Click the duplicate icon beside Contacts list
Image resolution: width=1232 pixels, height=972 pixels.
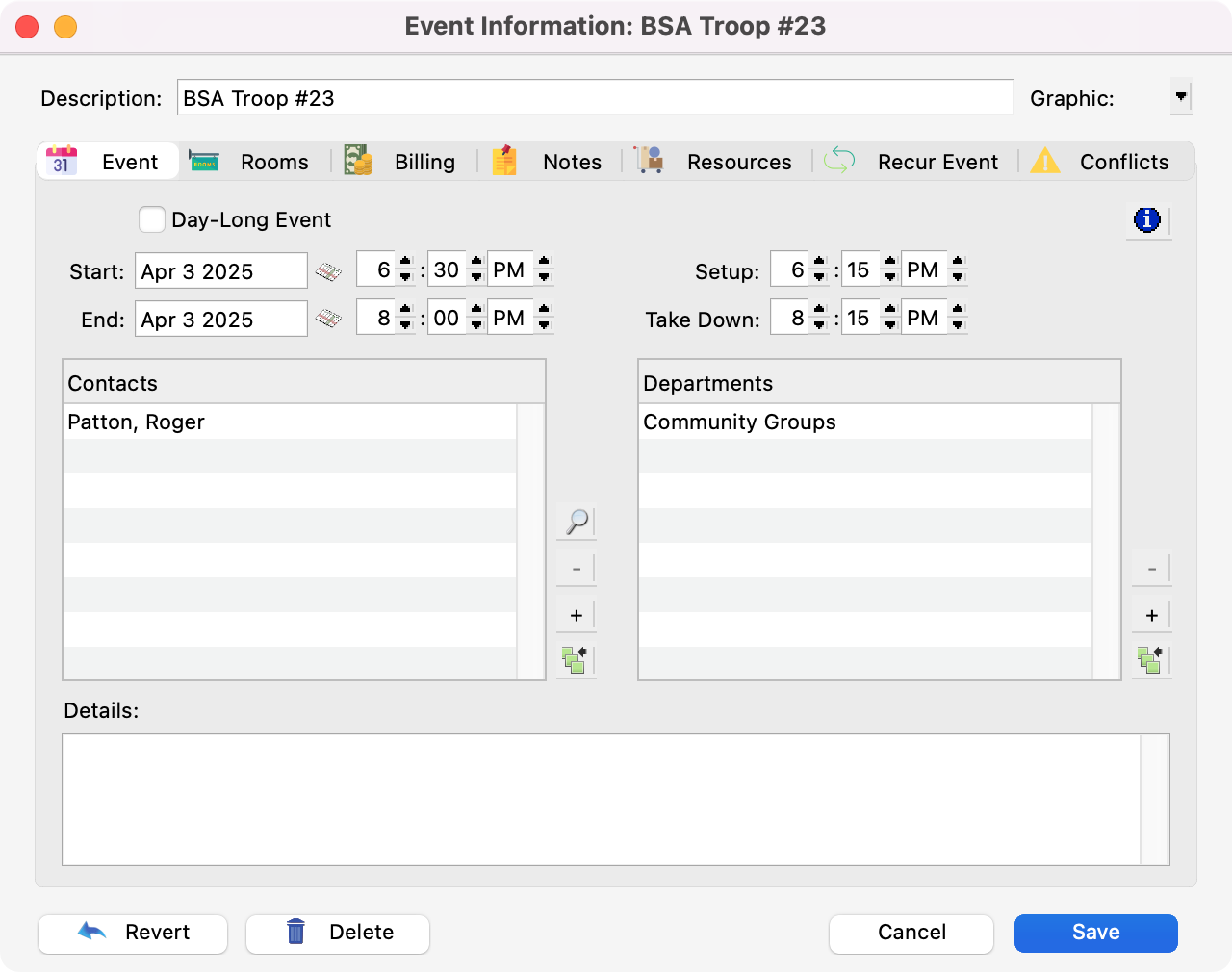click(x=576, y=660)
